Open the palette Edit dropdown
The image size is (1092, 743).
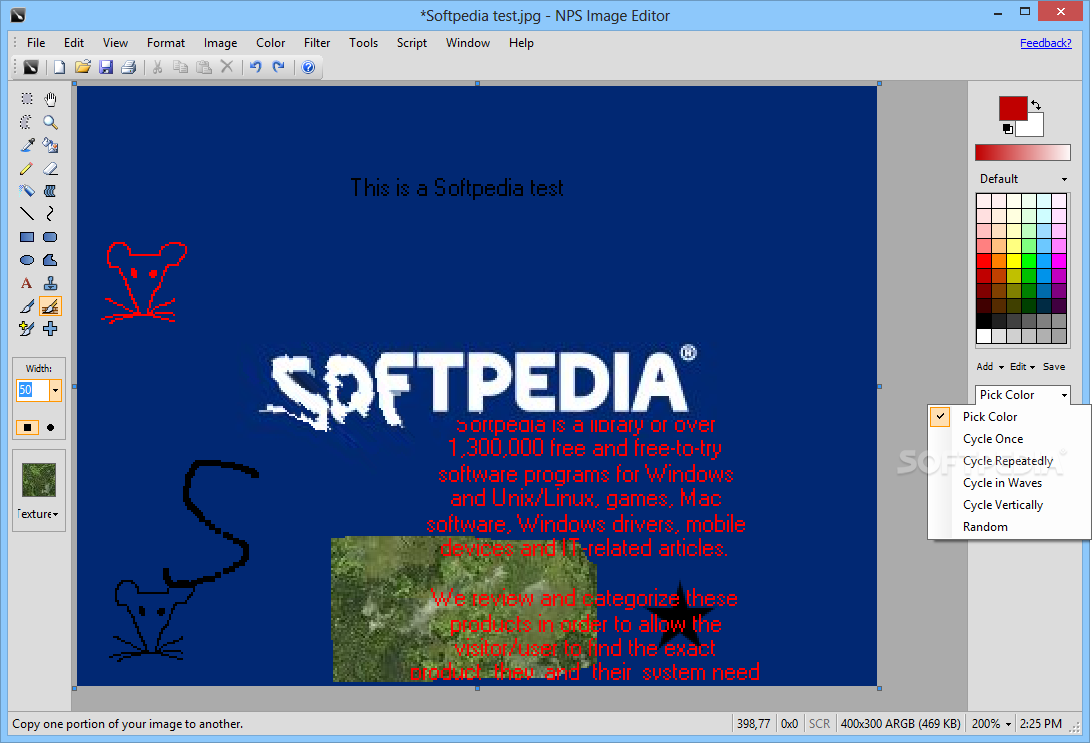point(1022,366)
